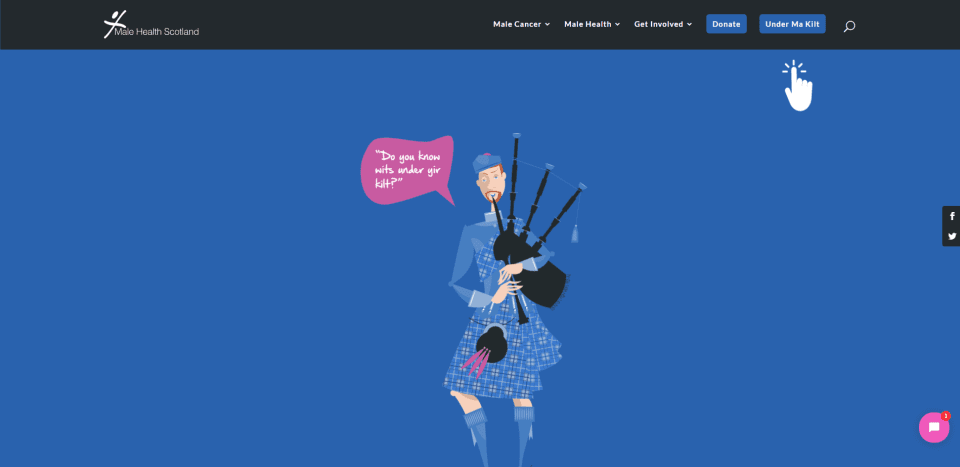Screen dimensions: 960x467
Task: Click the Male Health Scotland logo
Action: click(x=151, y=24)
